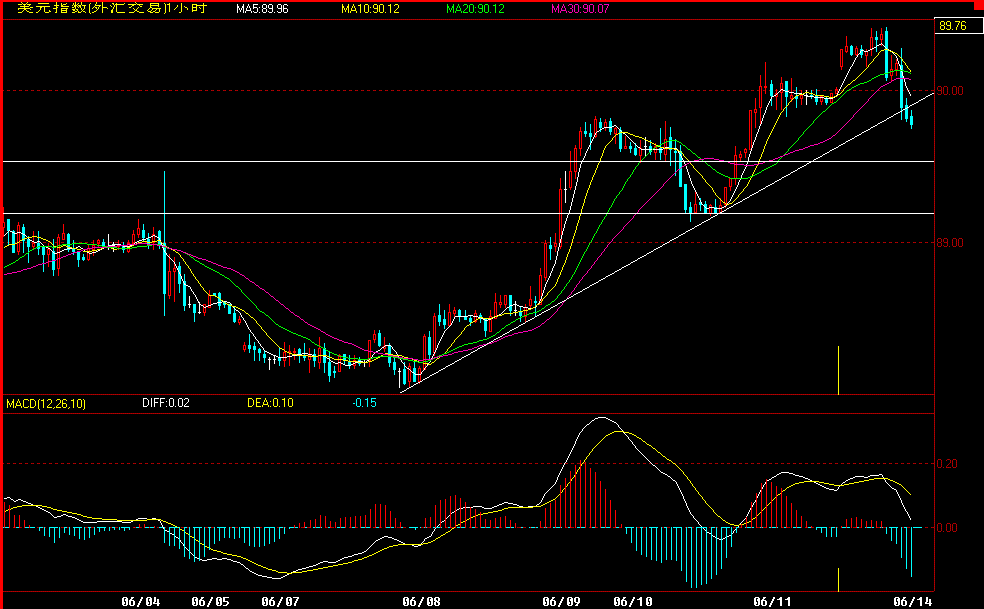Viewport: 984px width, 609px height.
Task: Select the MA5:89.96 indicator label
Action: (262, 9)
